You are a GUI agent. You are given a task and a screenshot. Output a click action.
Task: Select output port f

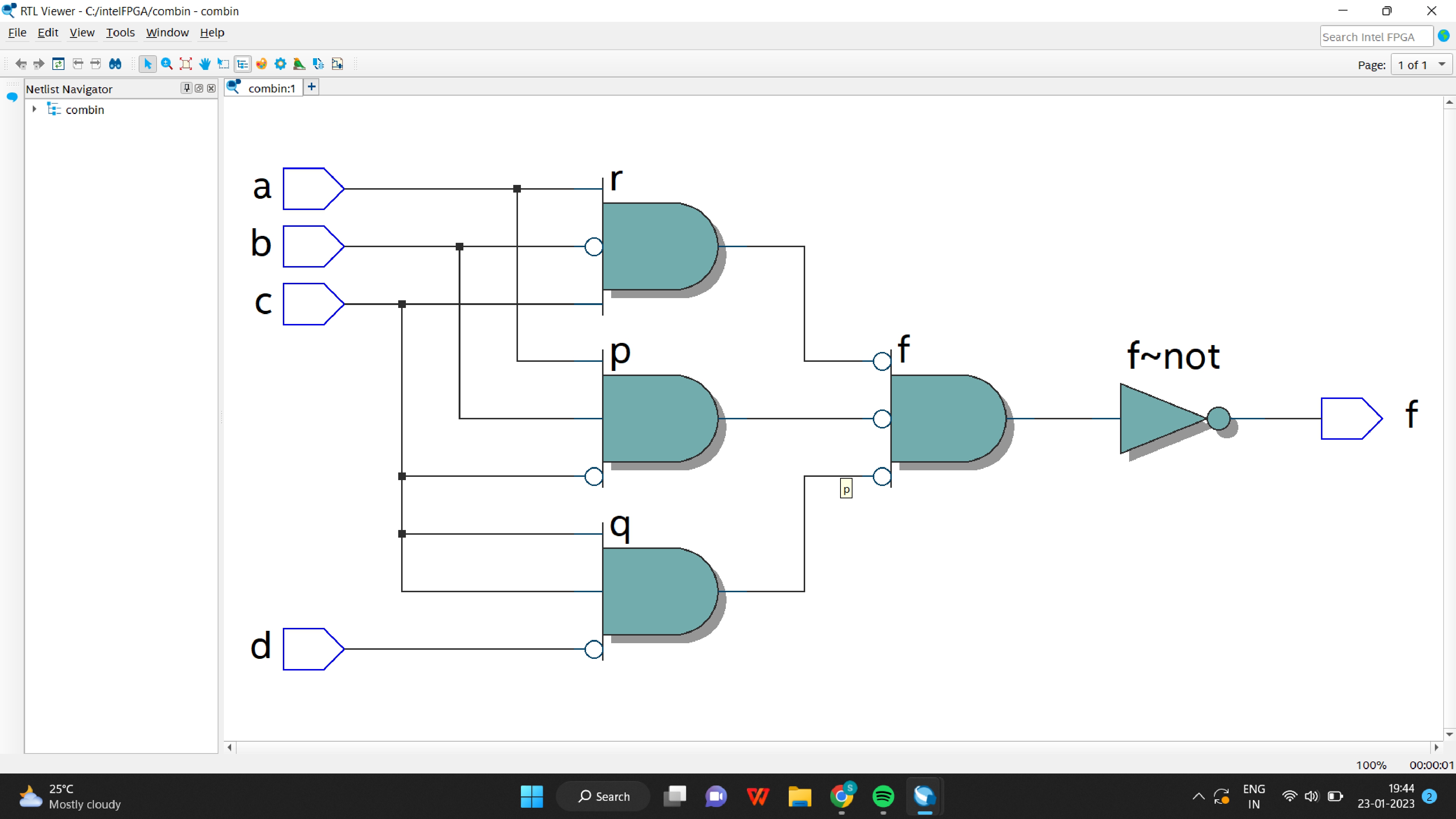click(x=1352, y=419)
